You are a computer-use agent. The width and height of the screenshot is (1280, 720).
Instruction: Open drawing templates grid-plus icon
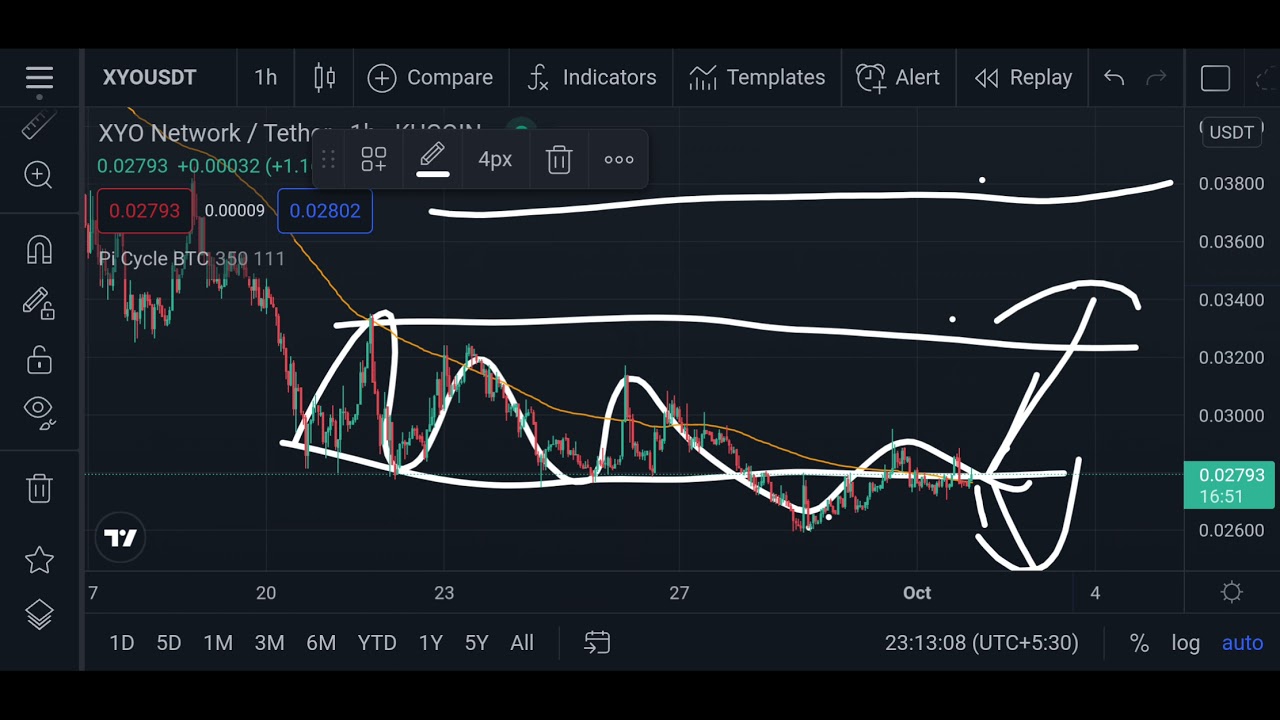click(x=374, y=159)
